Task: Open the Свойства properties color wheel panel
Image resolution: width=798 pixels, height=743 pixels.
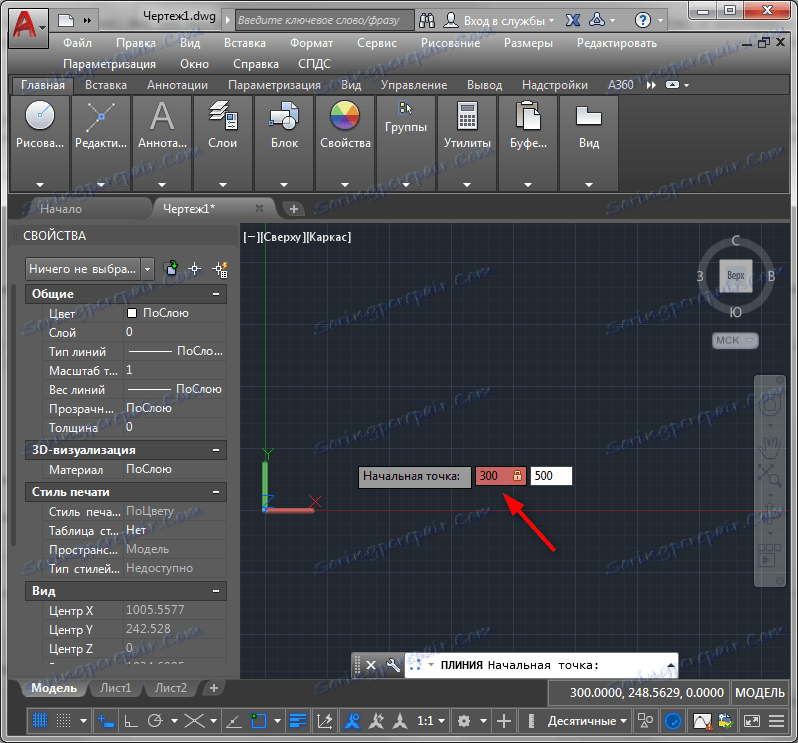Action: point(345,143)
